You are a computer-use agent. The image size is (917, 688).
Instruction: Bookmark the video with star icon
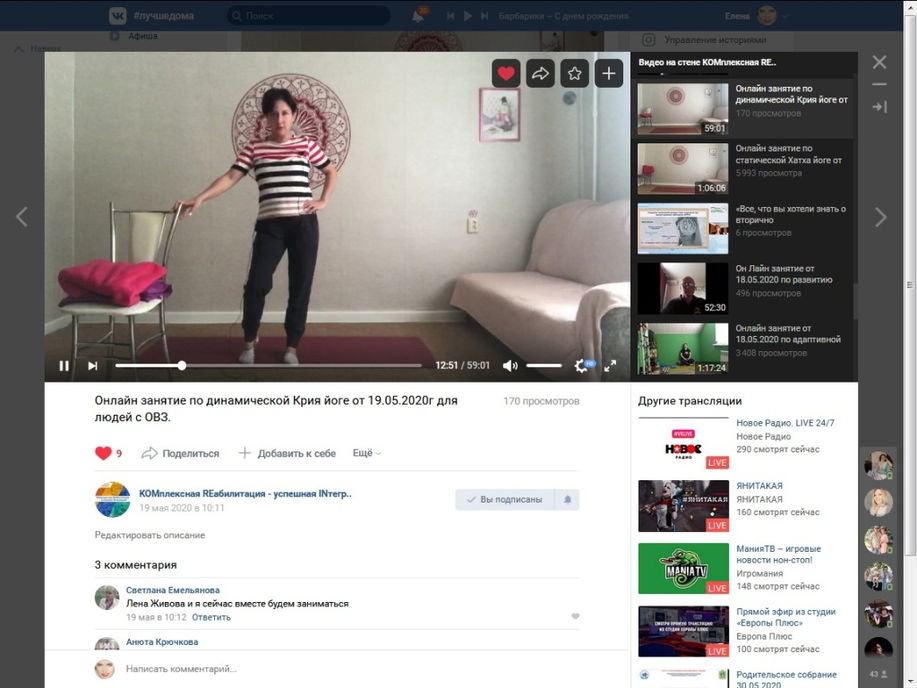coord(574,73)
